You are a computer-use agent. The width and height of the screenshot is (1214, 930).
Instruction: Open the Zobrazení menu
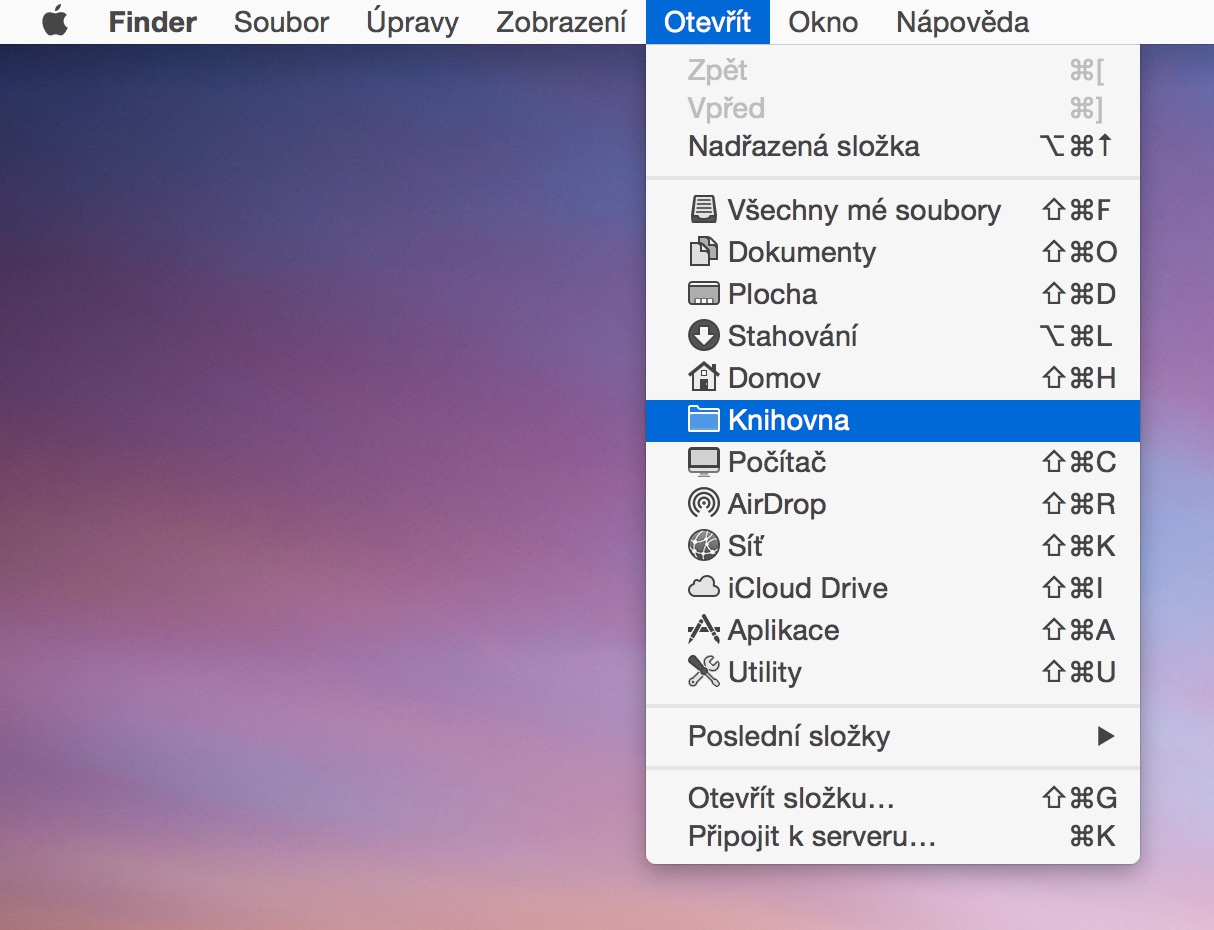click(x=563, y=22)
